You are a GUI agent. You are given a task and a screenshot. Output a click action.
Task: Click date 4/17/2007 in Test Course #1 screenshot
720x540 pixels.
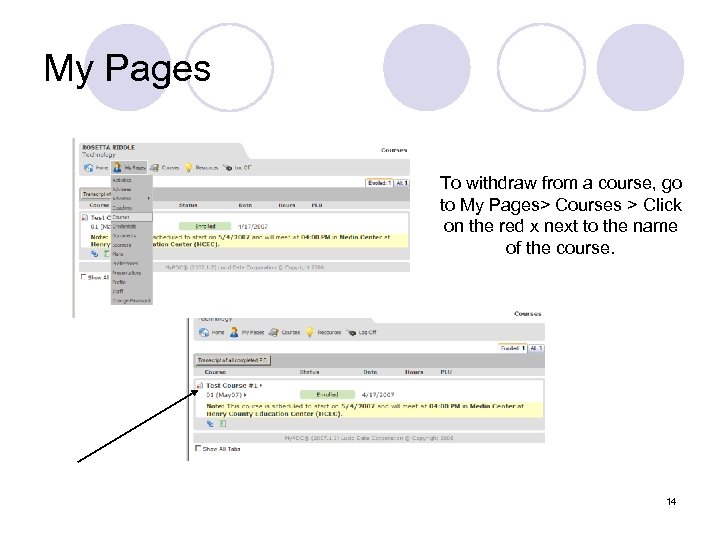pos(378,395)
